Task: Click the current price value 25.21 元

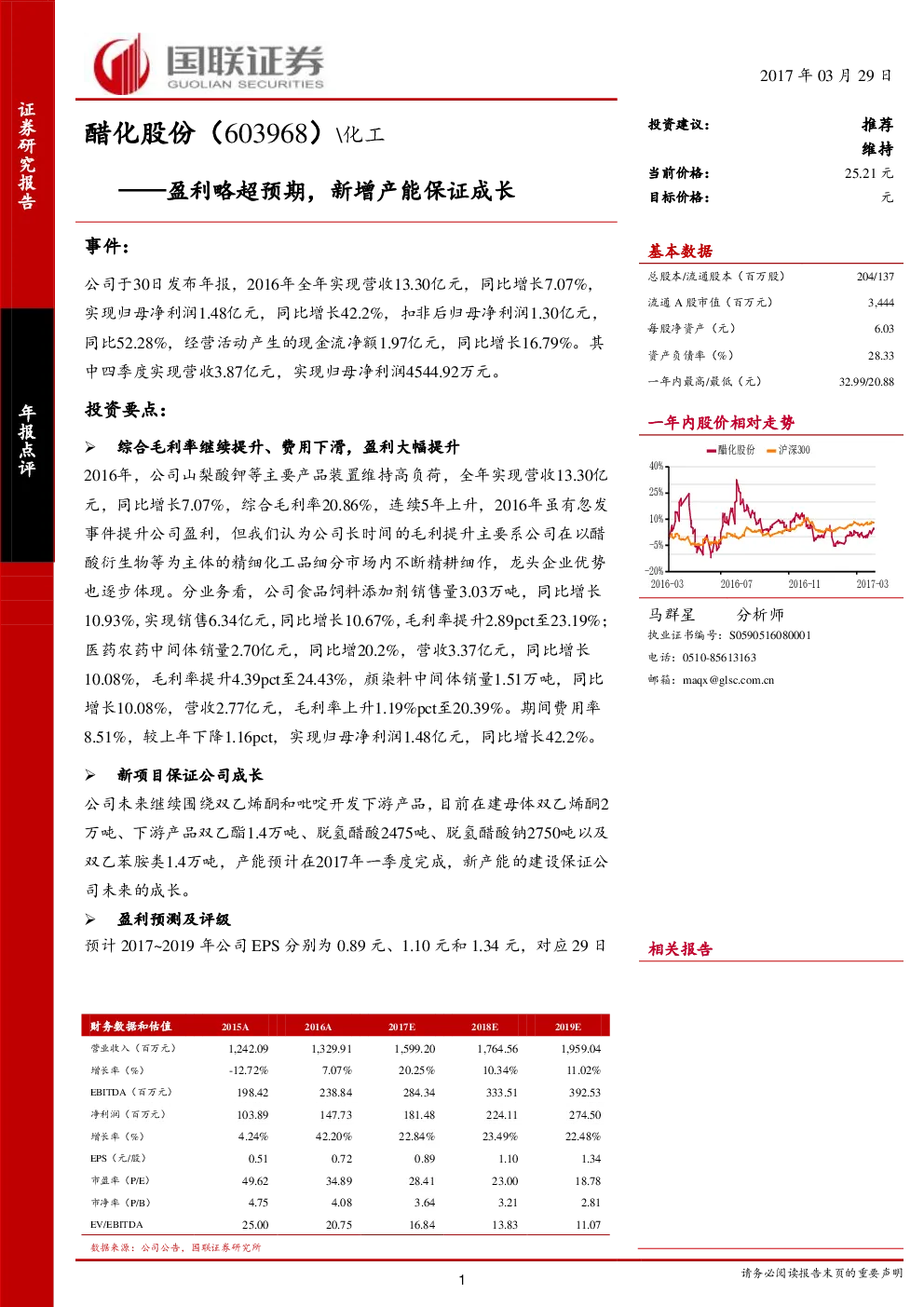Action: pos(869,173)
